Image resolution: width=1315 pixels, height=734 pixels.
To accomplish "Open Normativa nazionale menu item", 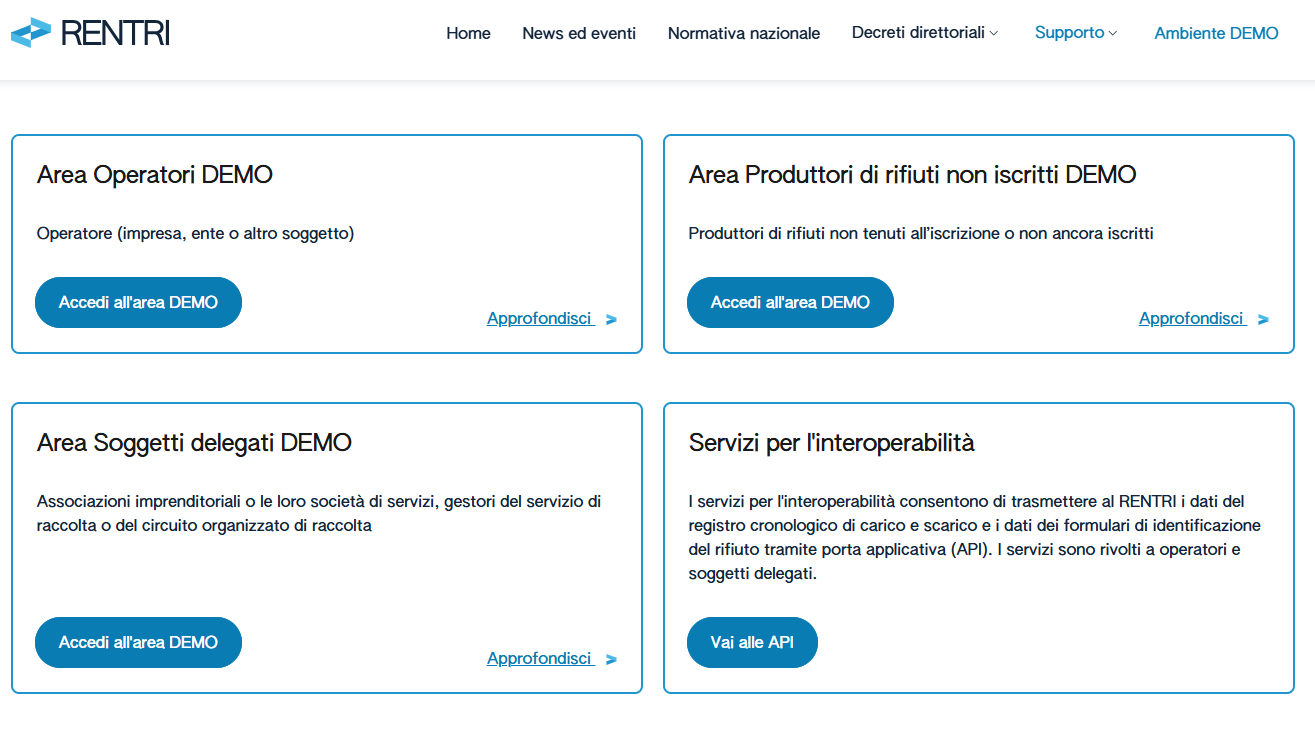I will pos(744,33).
